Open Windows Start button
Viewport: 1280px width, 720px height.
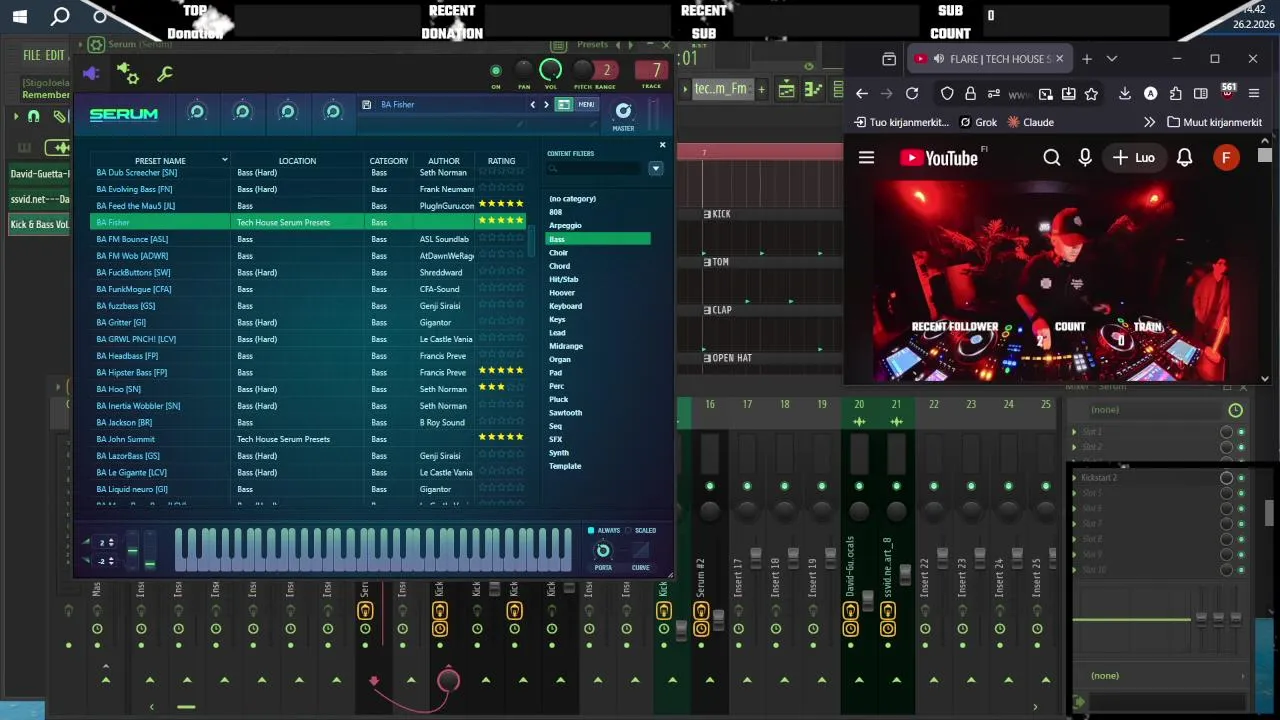(x=20, y=16)
